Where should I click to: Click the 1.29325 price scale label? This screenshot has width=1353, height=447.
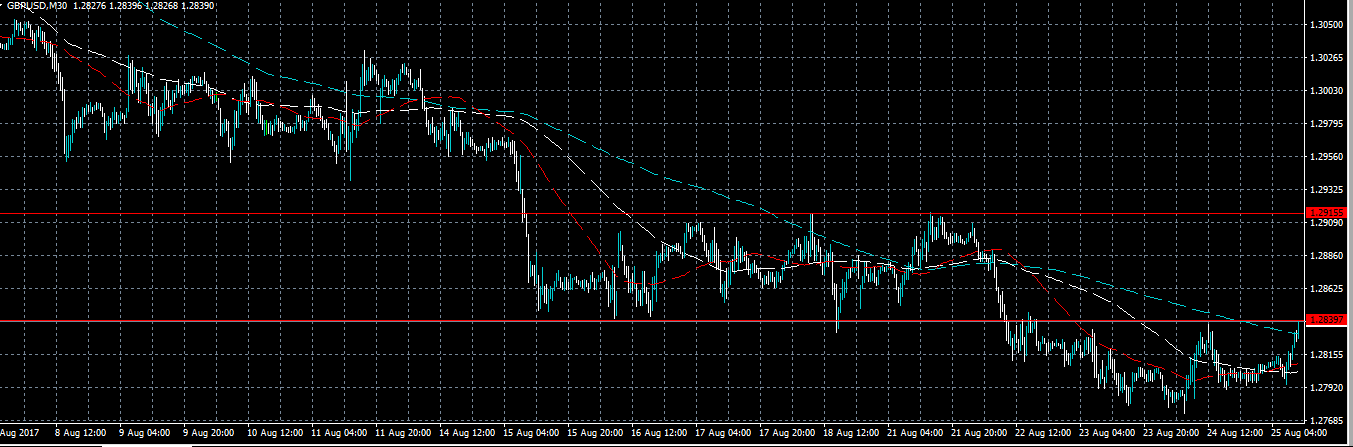1327,189
